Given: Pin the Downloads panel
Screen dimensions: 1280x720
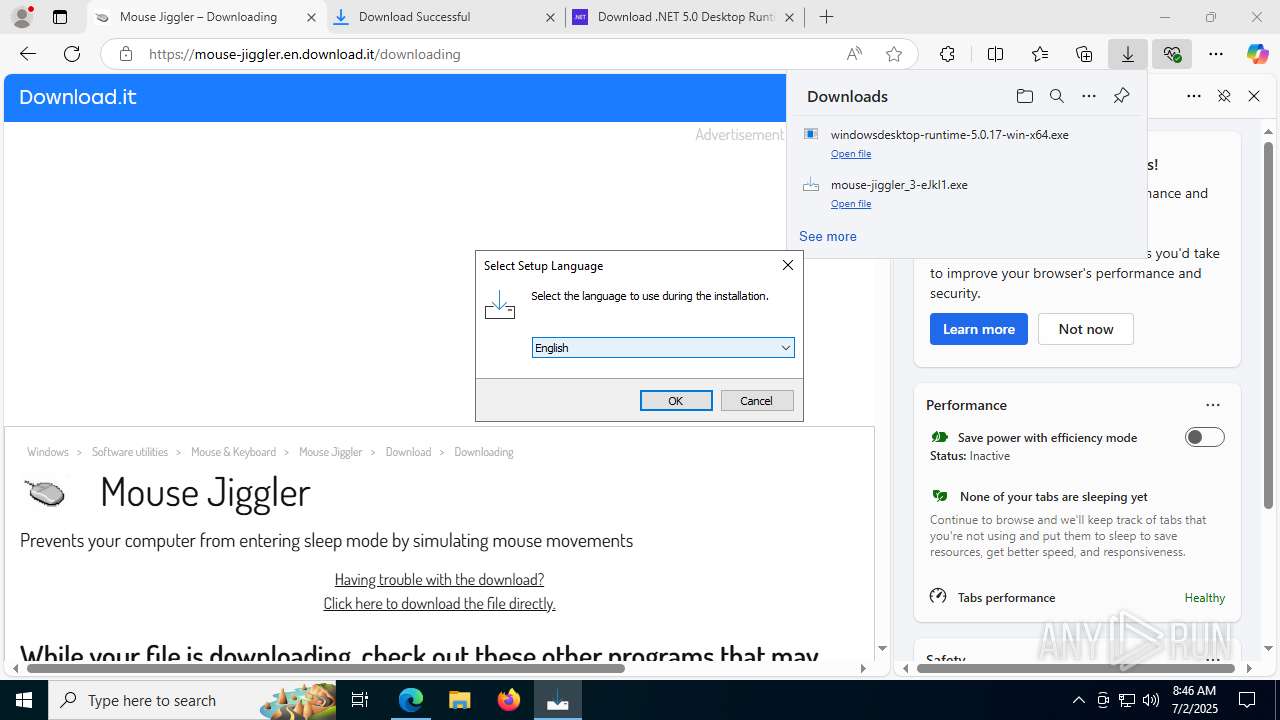Looking at the screenshot, I should pos(1121,96).
